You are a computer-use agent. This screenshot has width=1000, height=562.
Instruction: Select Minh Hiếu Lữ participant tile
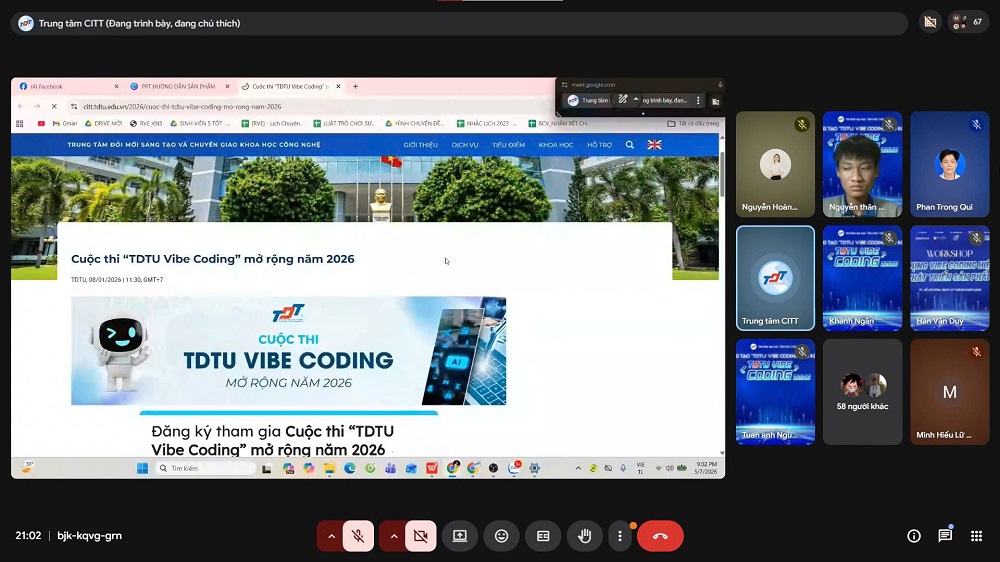[x=950, y=392]
